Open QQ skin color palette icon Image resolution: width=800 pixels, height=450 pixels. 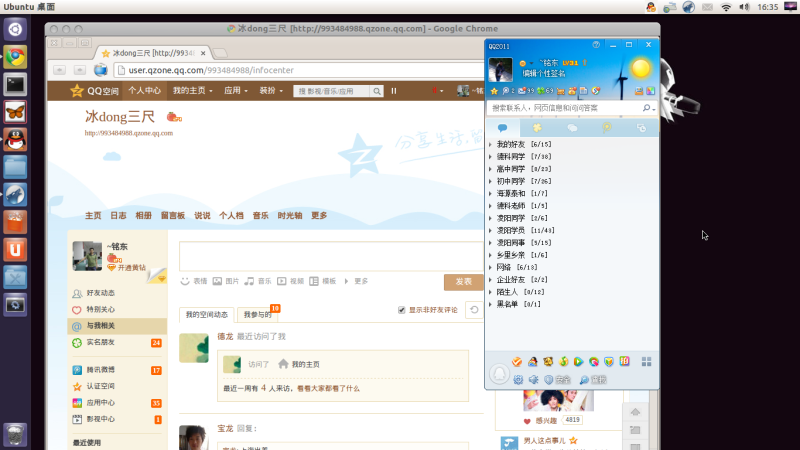(651, 91)
